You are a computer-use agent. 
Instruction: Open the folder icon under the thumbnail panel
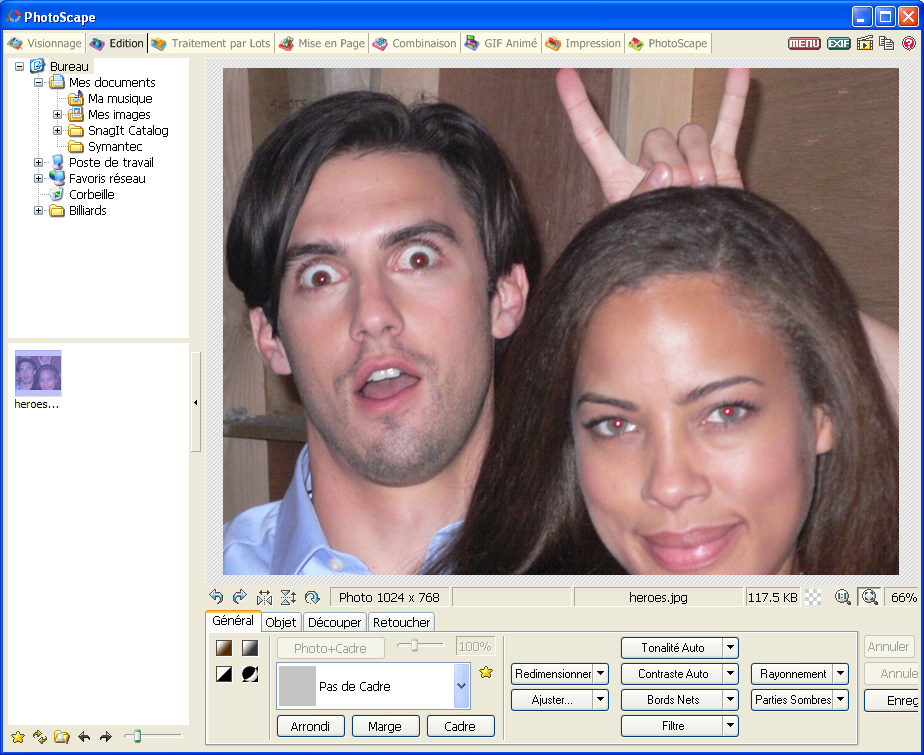click(60, 737)
